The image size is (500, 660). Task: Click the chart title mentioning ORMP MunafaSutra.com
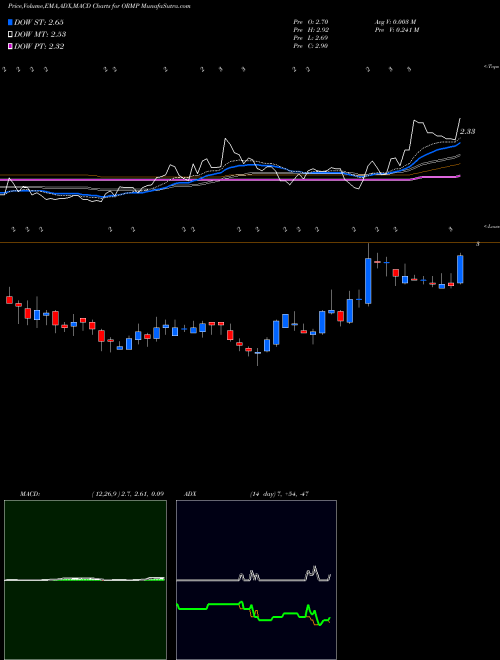point(99,7)
